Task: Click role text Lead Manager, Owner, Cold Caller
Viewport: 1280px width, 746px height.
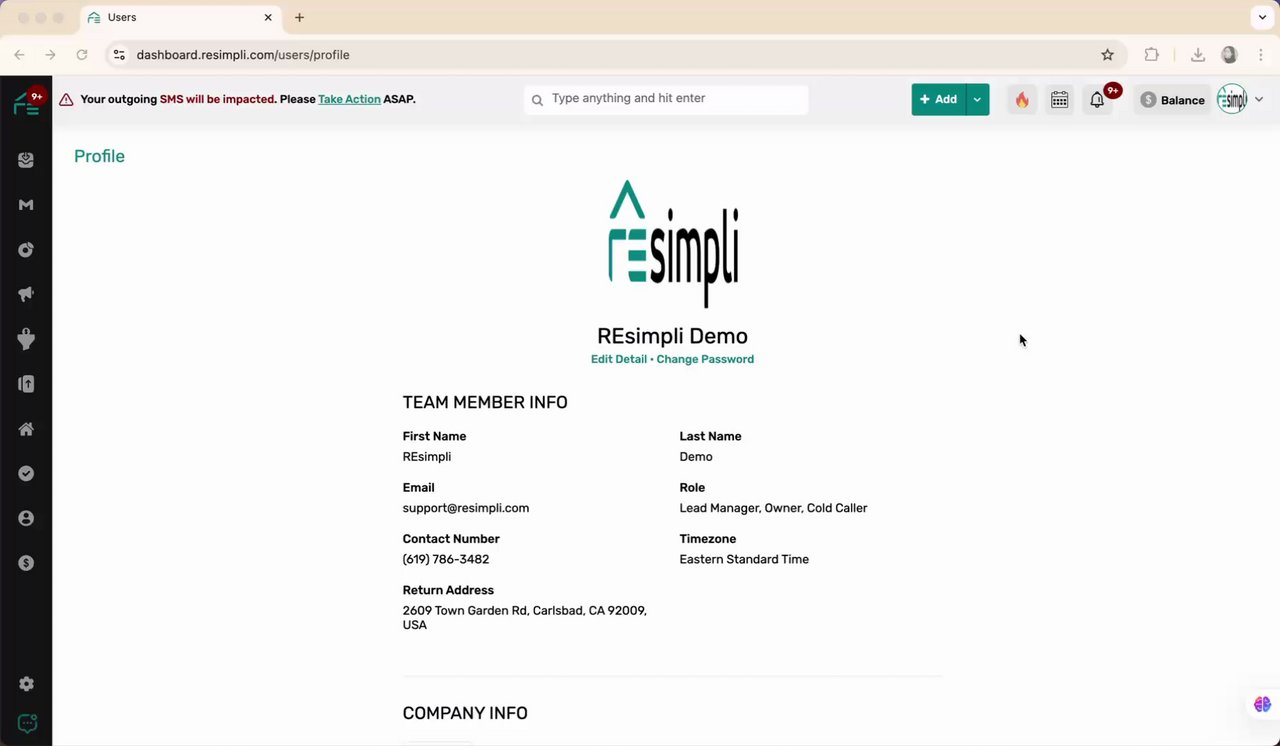Action: point(773,508)
